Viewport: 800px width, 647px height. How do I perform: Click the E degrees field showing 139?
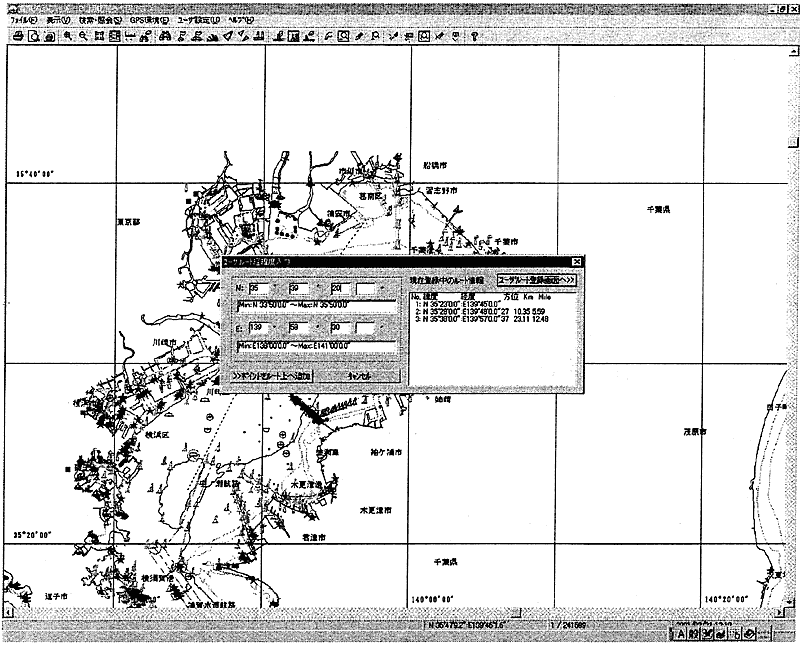pyautogui.click(x=259, y=328)
